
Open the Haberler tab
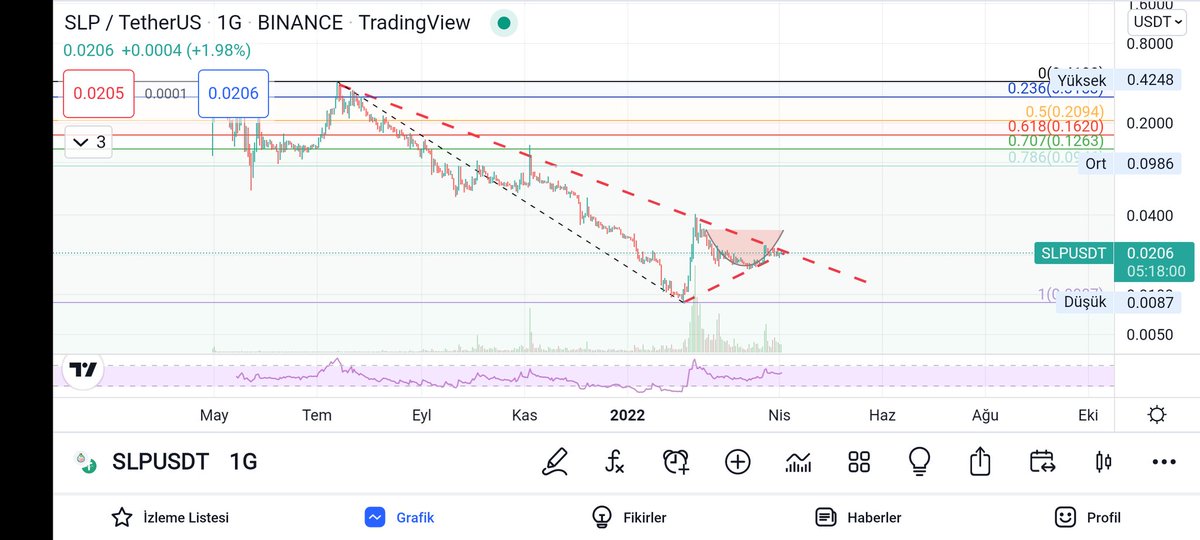(858, 517)
